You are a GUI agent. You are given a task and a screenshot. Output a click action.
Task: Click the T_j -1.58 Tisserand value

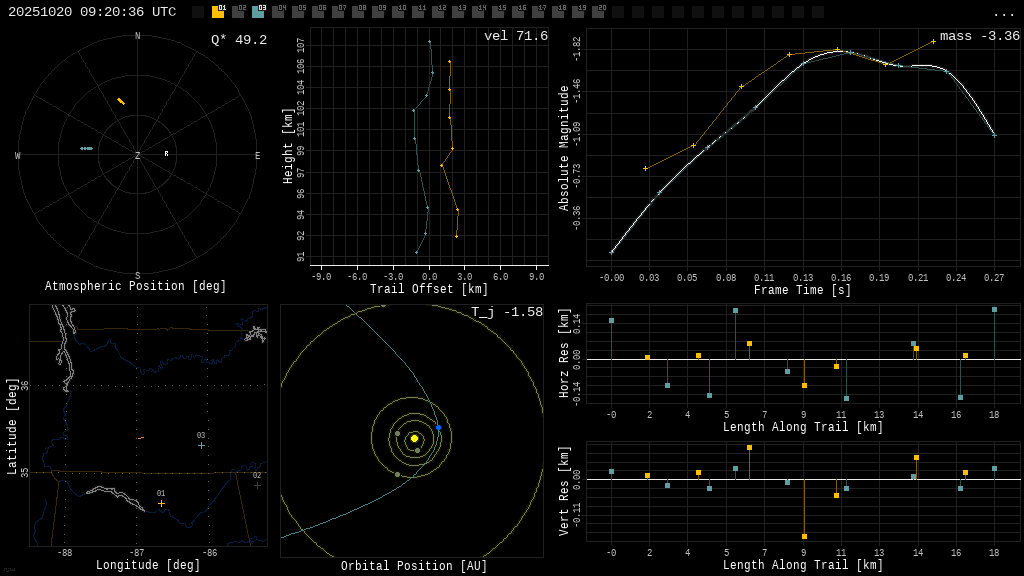coord(507,312)
